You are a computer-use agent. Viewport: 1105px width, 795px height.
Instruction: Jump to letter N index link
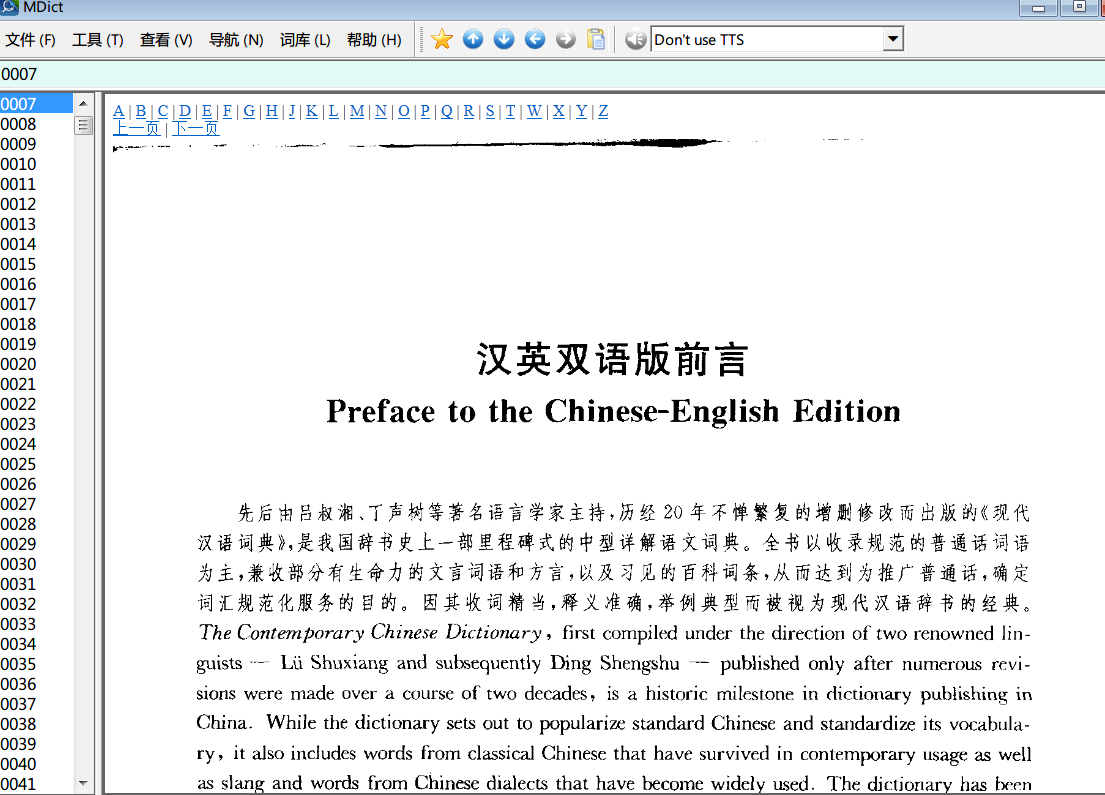point(381,111)
